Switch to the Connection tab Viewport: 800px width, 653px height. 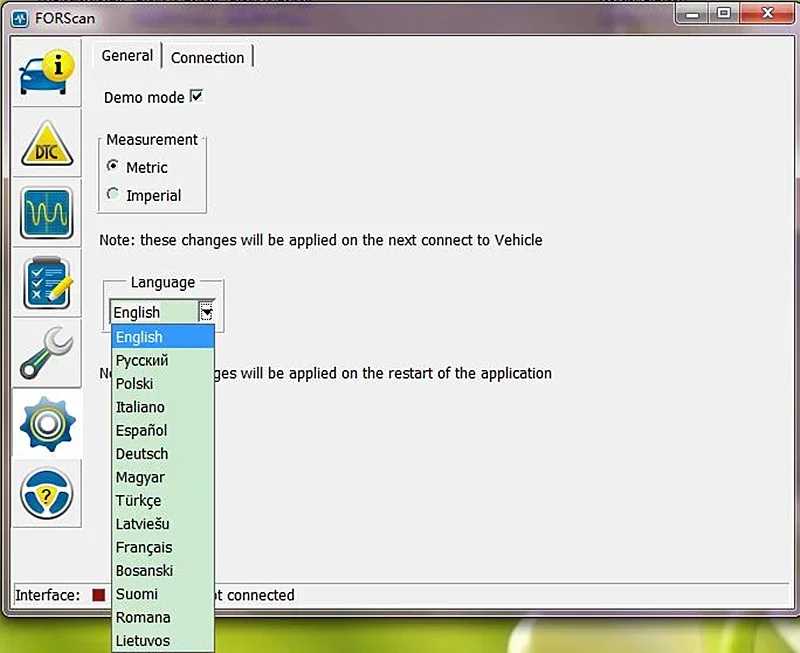pyautogui.click(x=207, y=57)
